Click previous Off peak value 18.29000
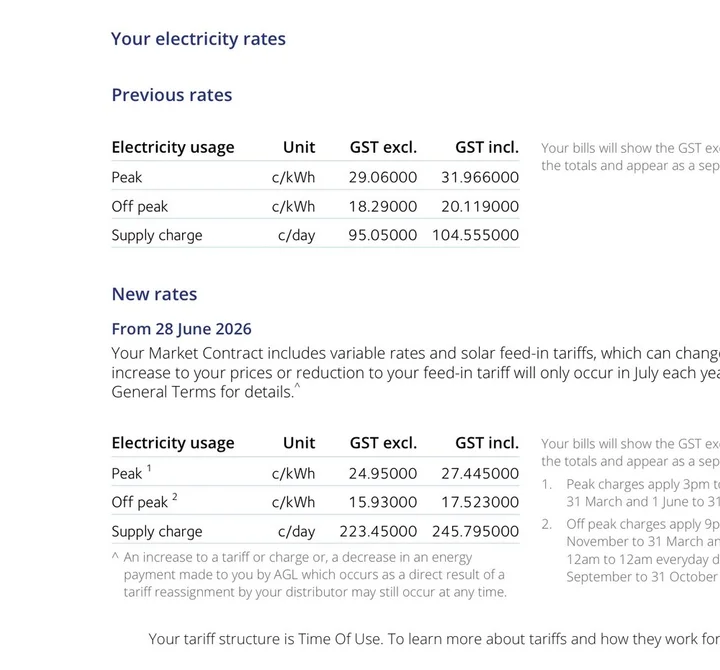720x670 pixels. [382, 207]
